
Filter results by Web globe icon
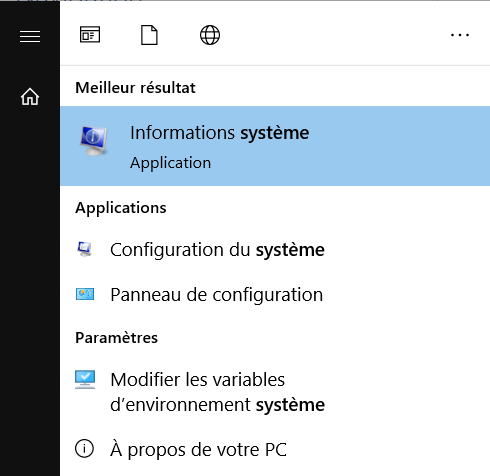[x=210, y=35]
